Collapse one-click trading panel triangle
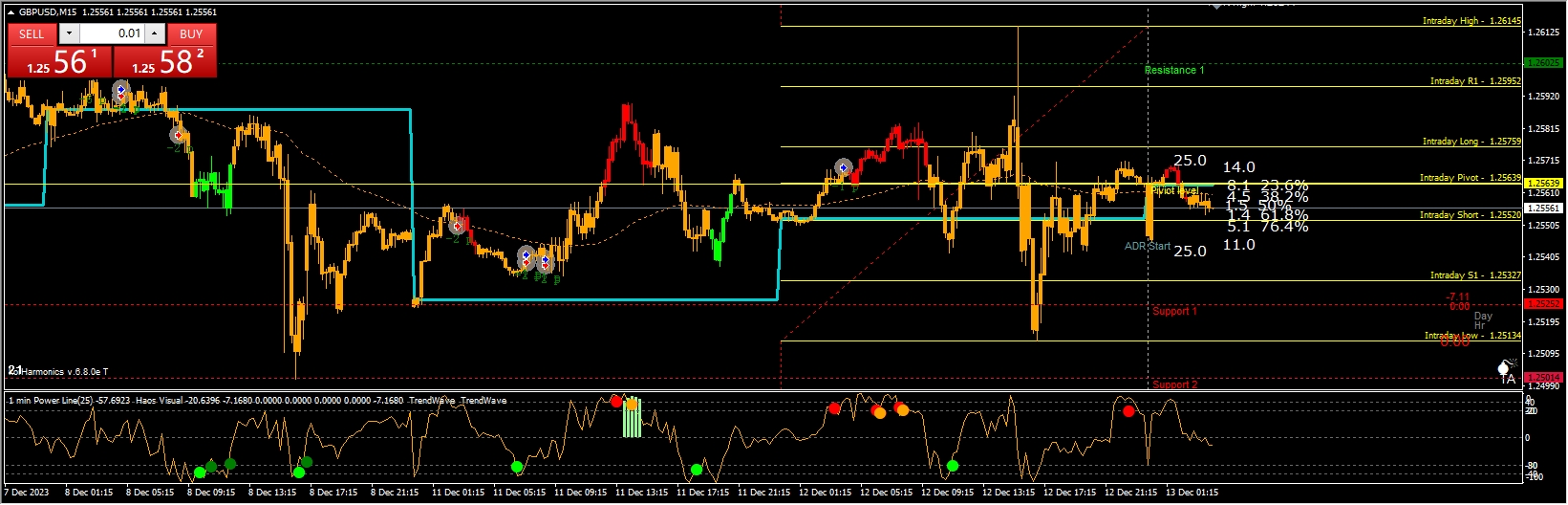1568x505 pixels. pyautogui.click(x=11, y=12)
